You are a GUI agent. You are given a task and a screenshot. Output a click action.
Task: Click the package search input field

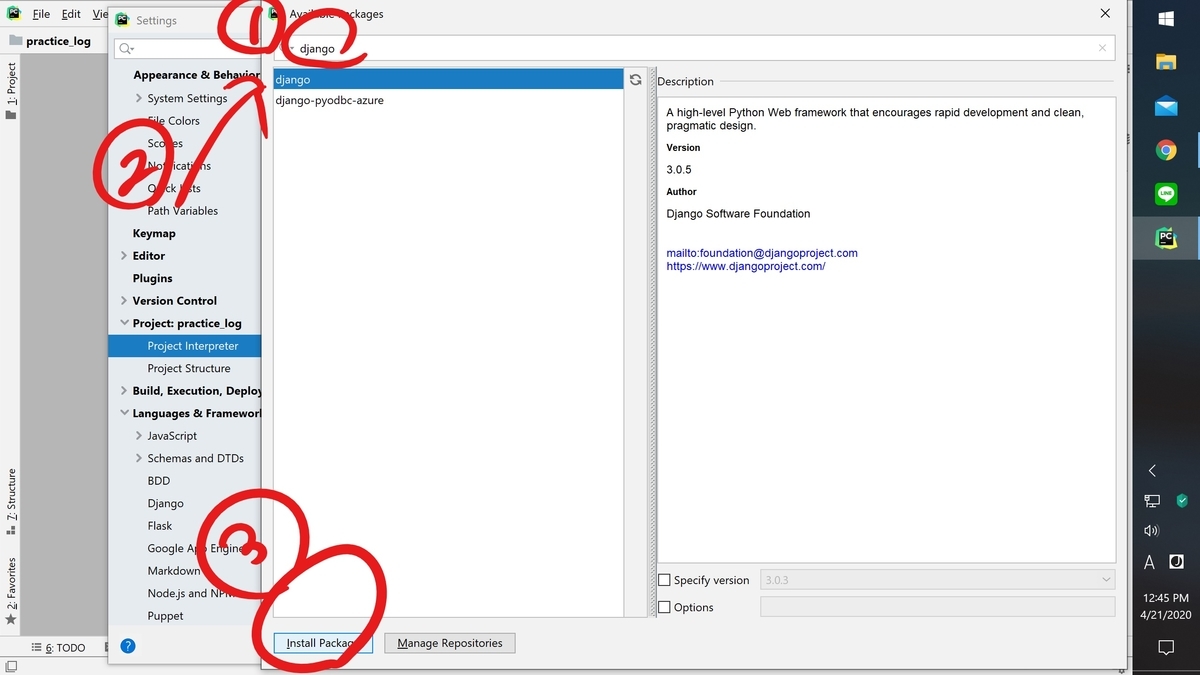pyautogui.click(x=695, y=48)
